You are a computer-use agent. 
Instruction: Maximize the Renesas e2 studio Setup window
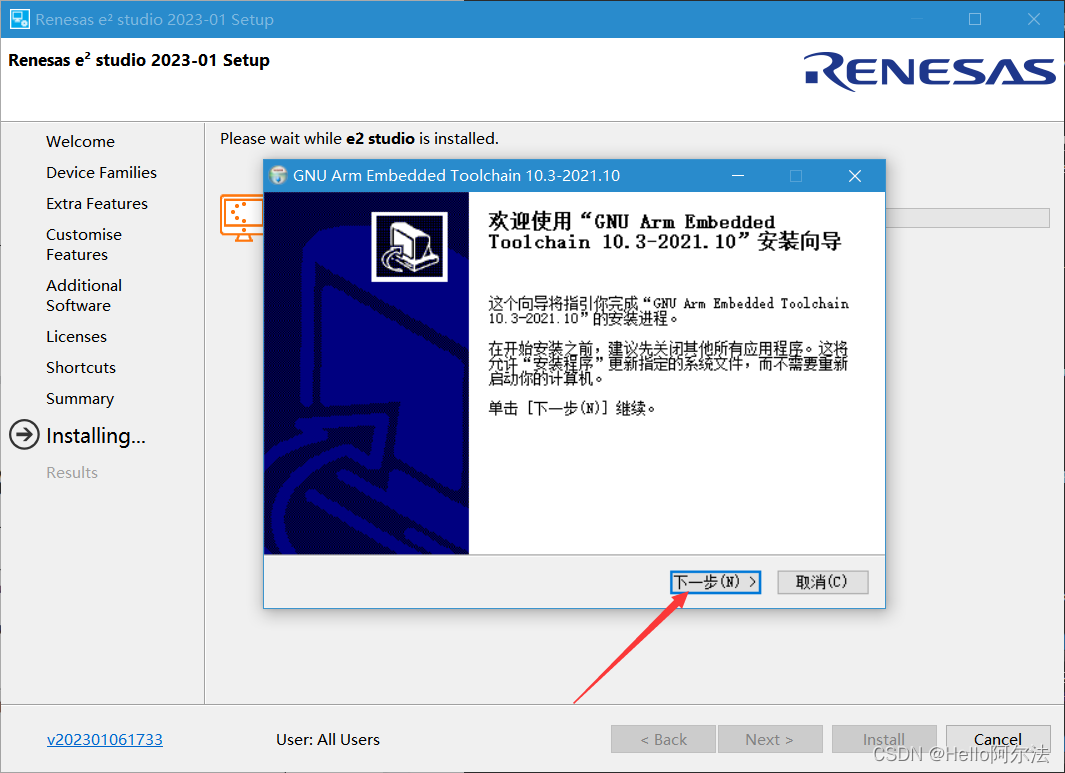[975, 19]
